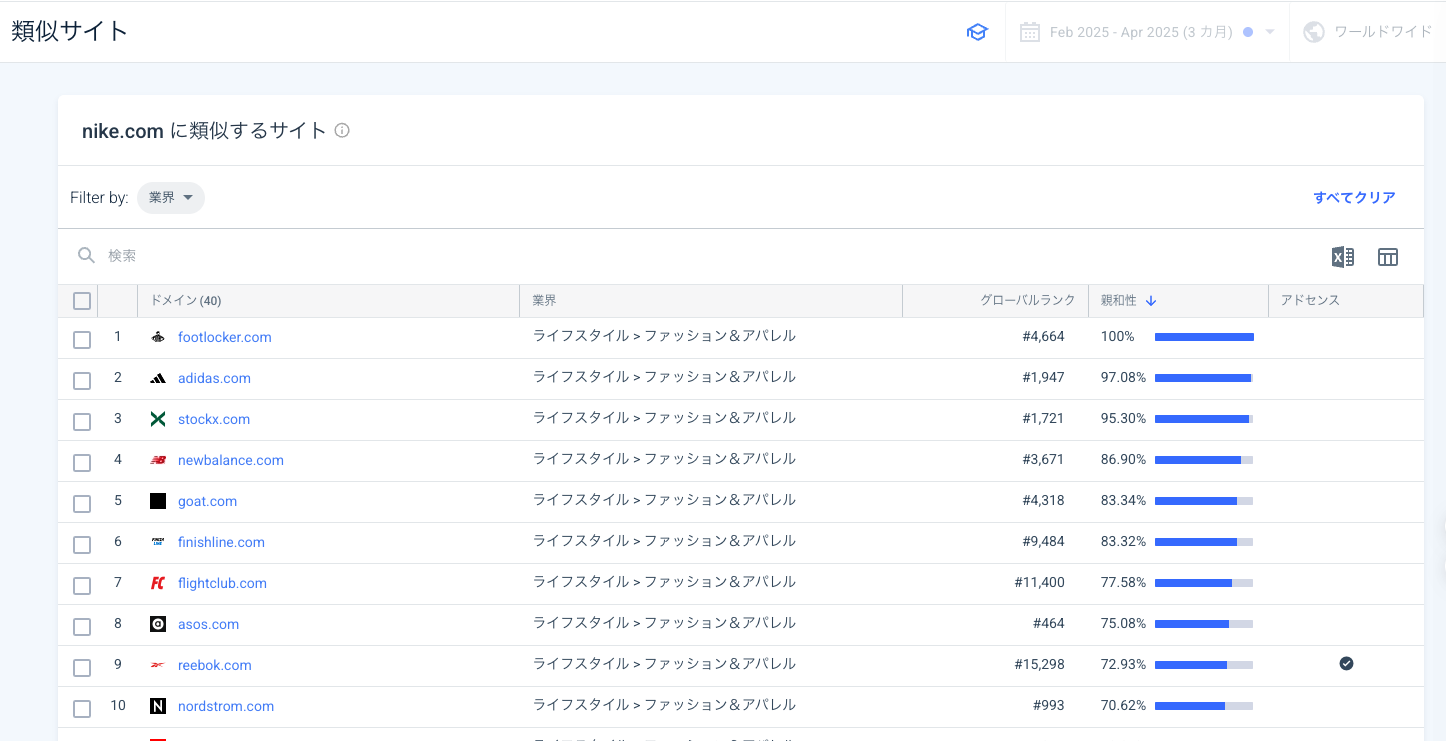
Task: Open the footlocker.com link
Action: [225, 337]
